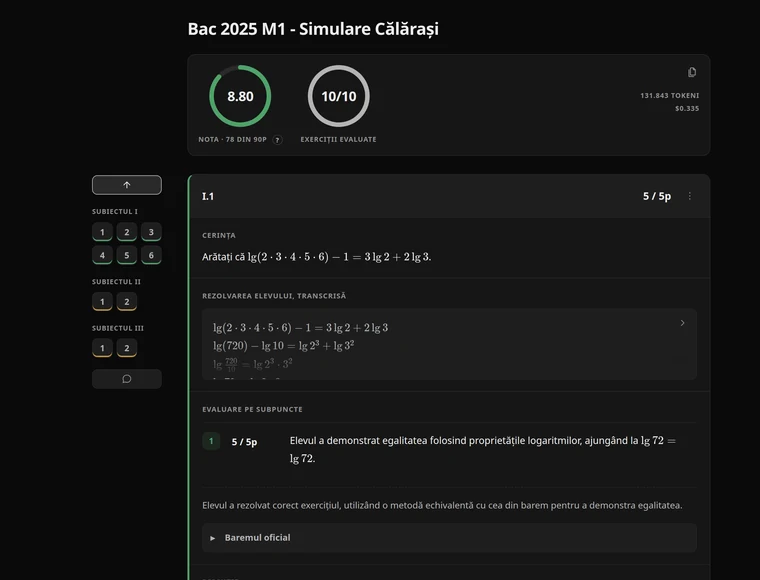760x580 pixels.
Task: Click the '5 / 5p' score in the I.1 header
Action: 657,196
